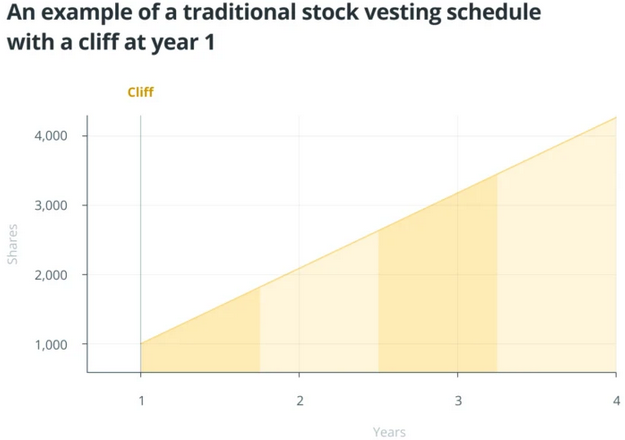Click the vertical cliff marker line
The height and width of the screenshot is (440, 625).
141,230
